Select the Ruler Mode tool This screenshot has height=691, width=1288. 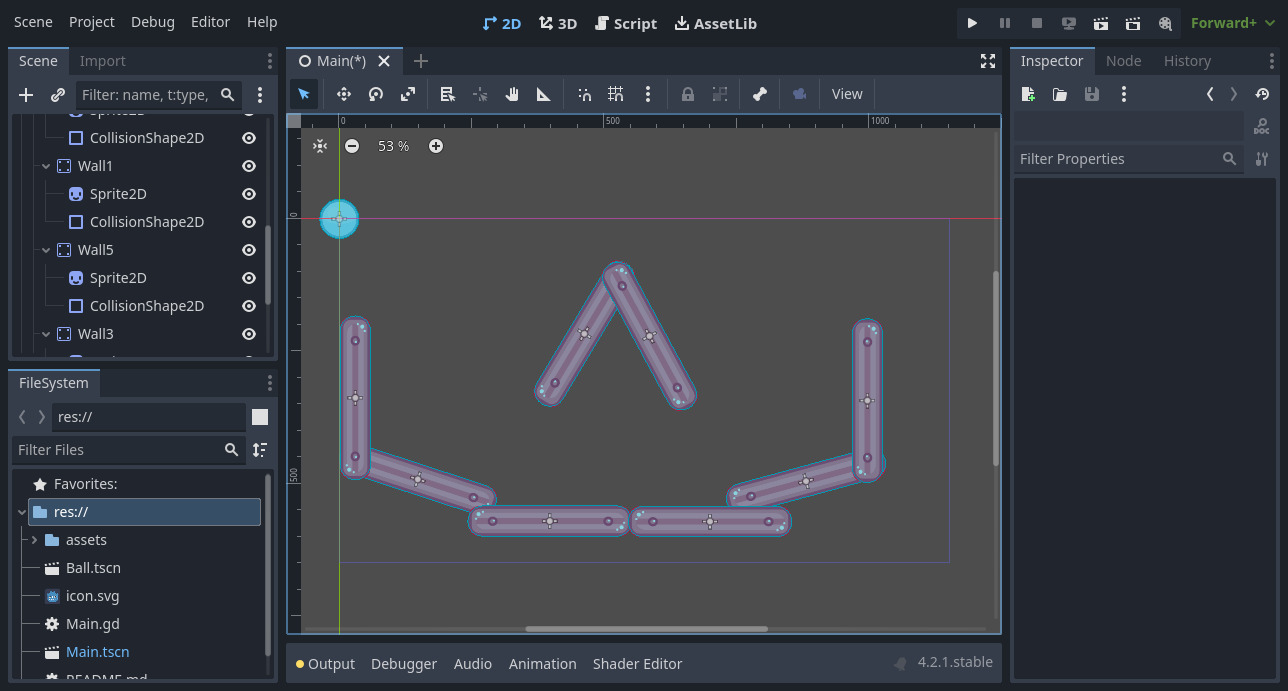[544, 94]
